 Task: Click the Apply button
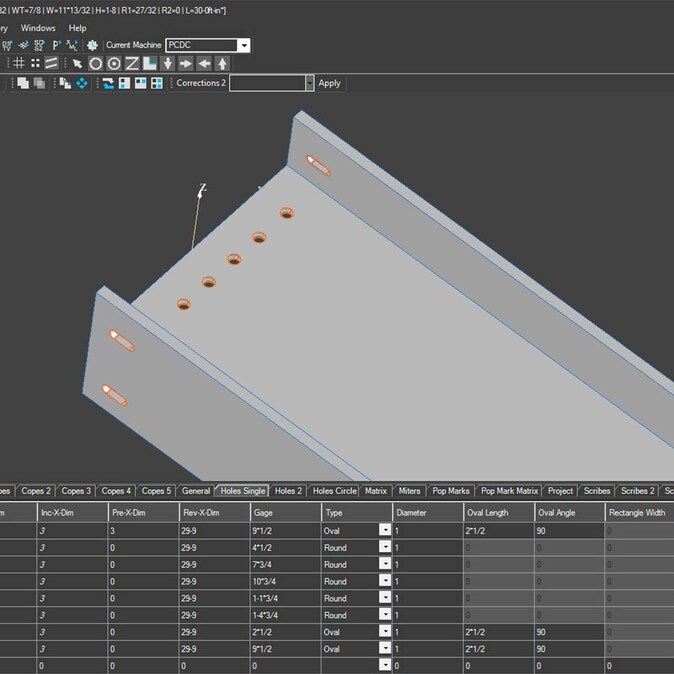(330, 83)
